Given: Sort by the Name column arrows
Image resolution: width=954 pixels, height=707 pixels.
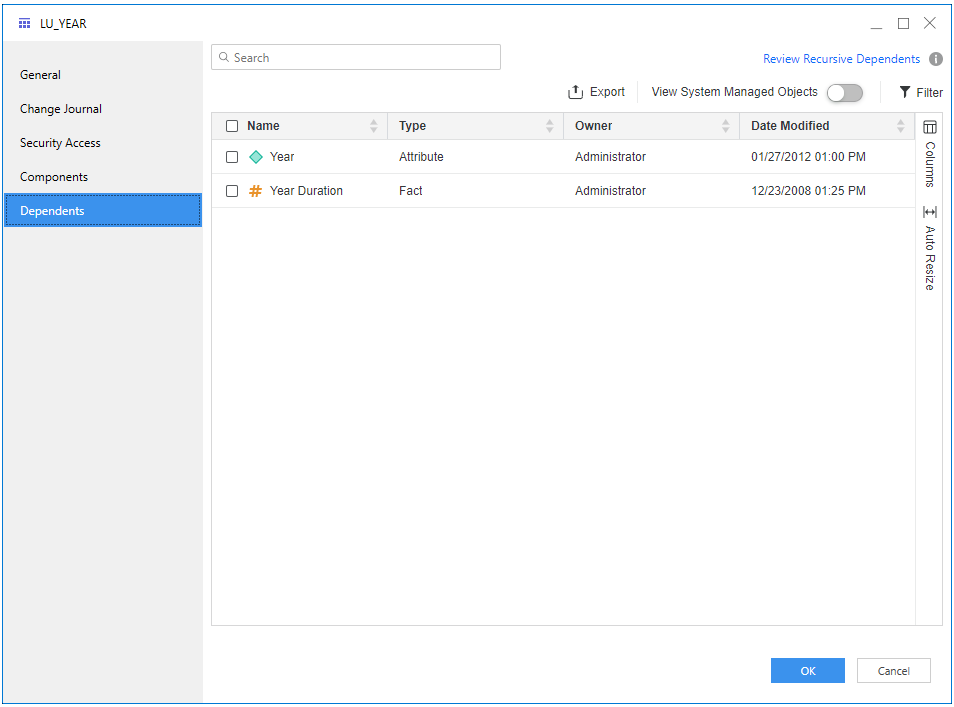Looking at the screenshot, I should [x=374, y=126].
